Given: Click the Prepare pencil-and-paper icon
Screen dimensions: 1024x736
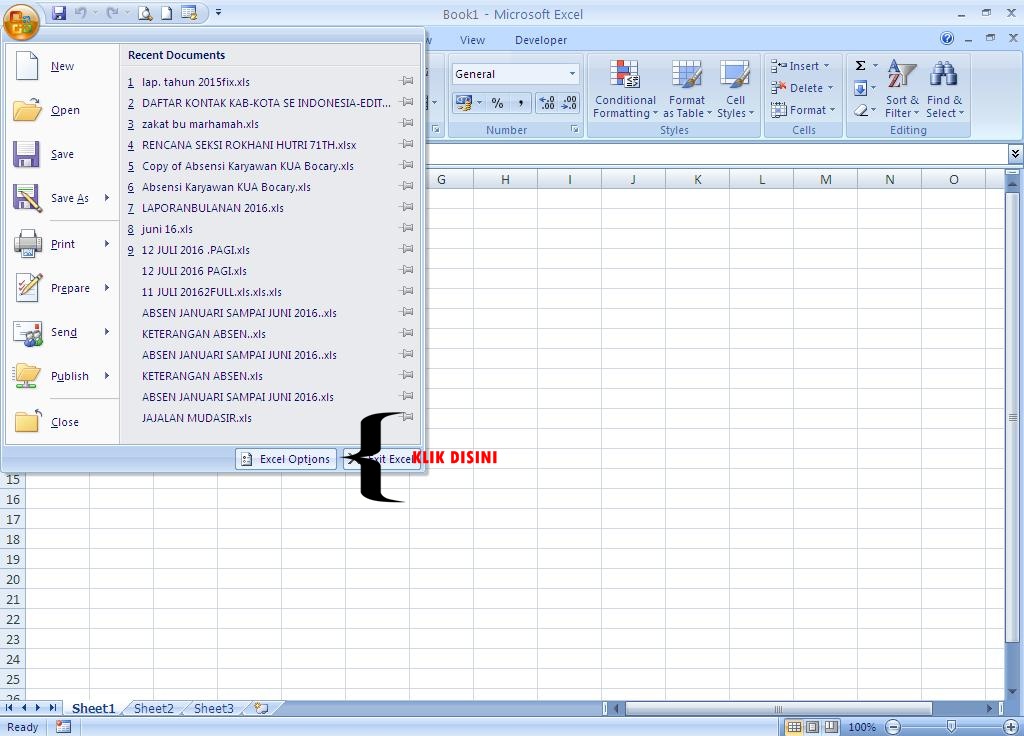Looking at the screenshot, I should (28, 287).
